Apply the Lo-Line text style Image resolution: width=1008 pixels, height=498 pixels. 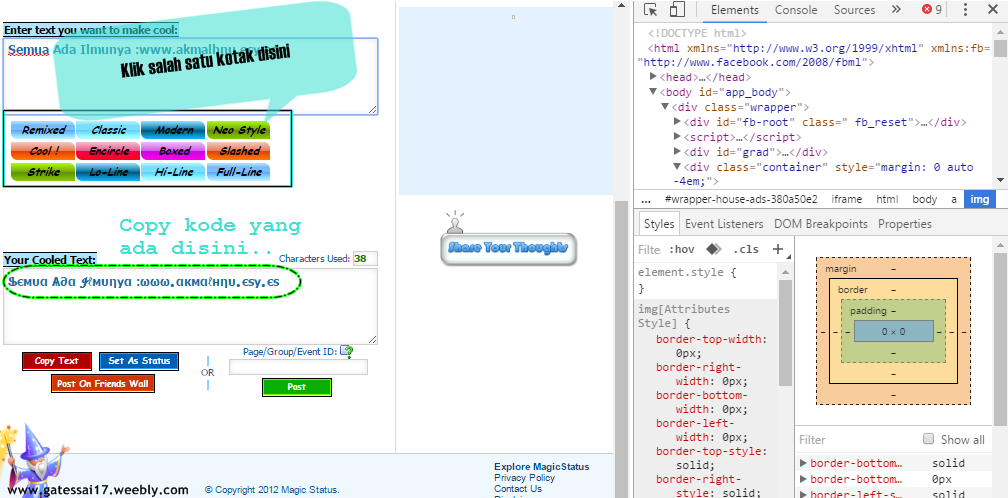point(108,172)
